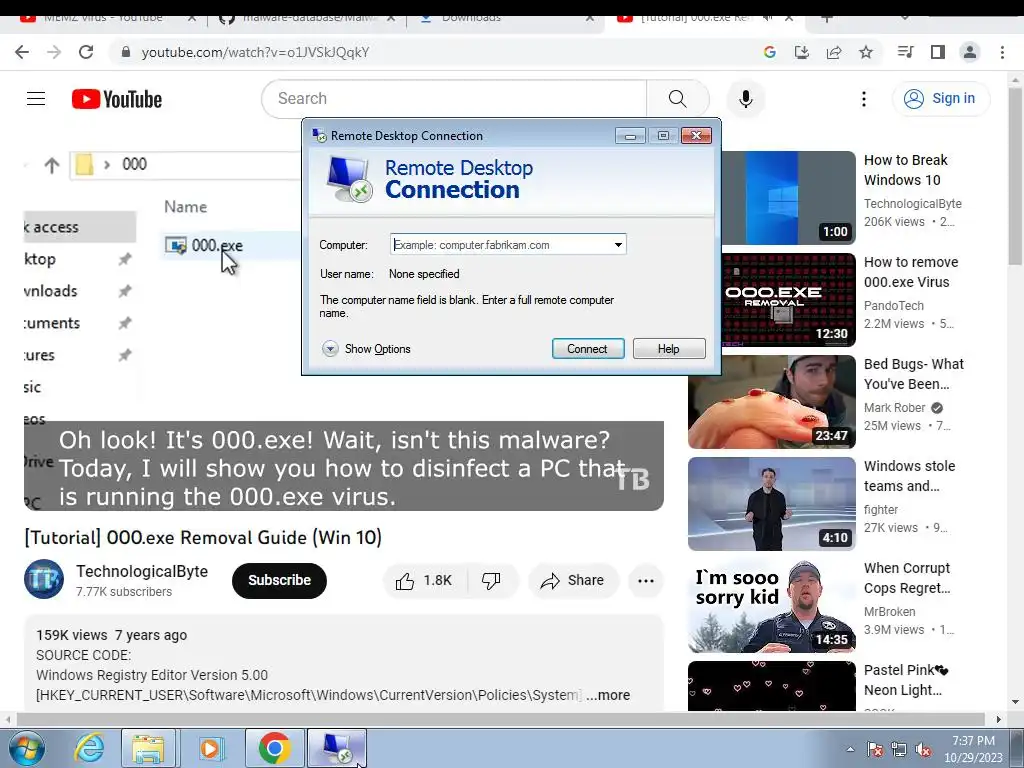The image size is (1024, 768).
Task: Open Computer name dropdown arrow
Action: click(x=618, y=245)
